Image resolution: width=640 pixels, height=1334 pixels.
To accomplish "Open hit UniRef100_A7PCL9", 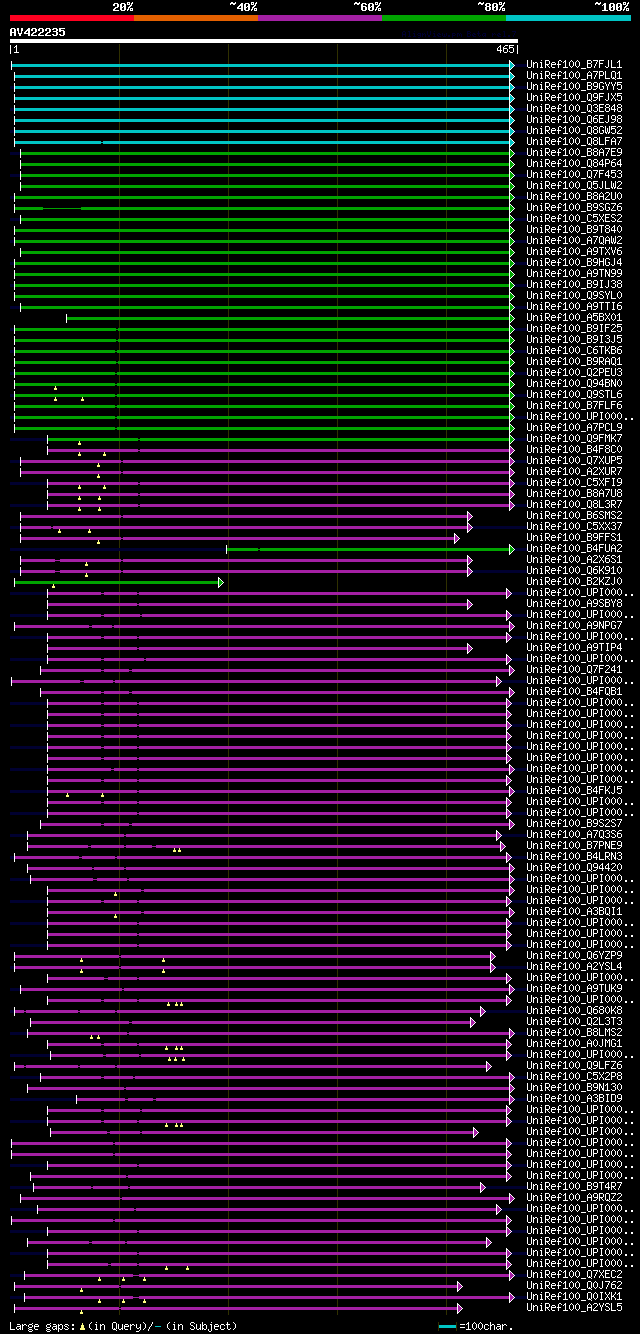I will click(x=574, y=427).
